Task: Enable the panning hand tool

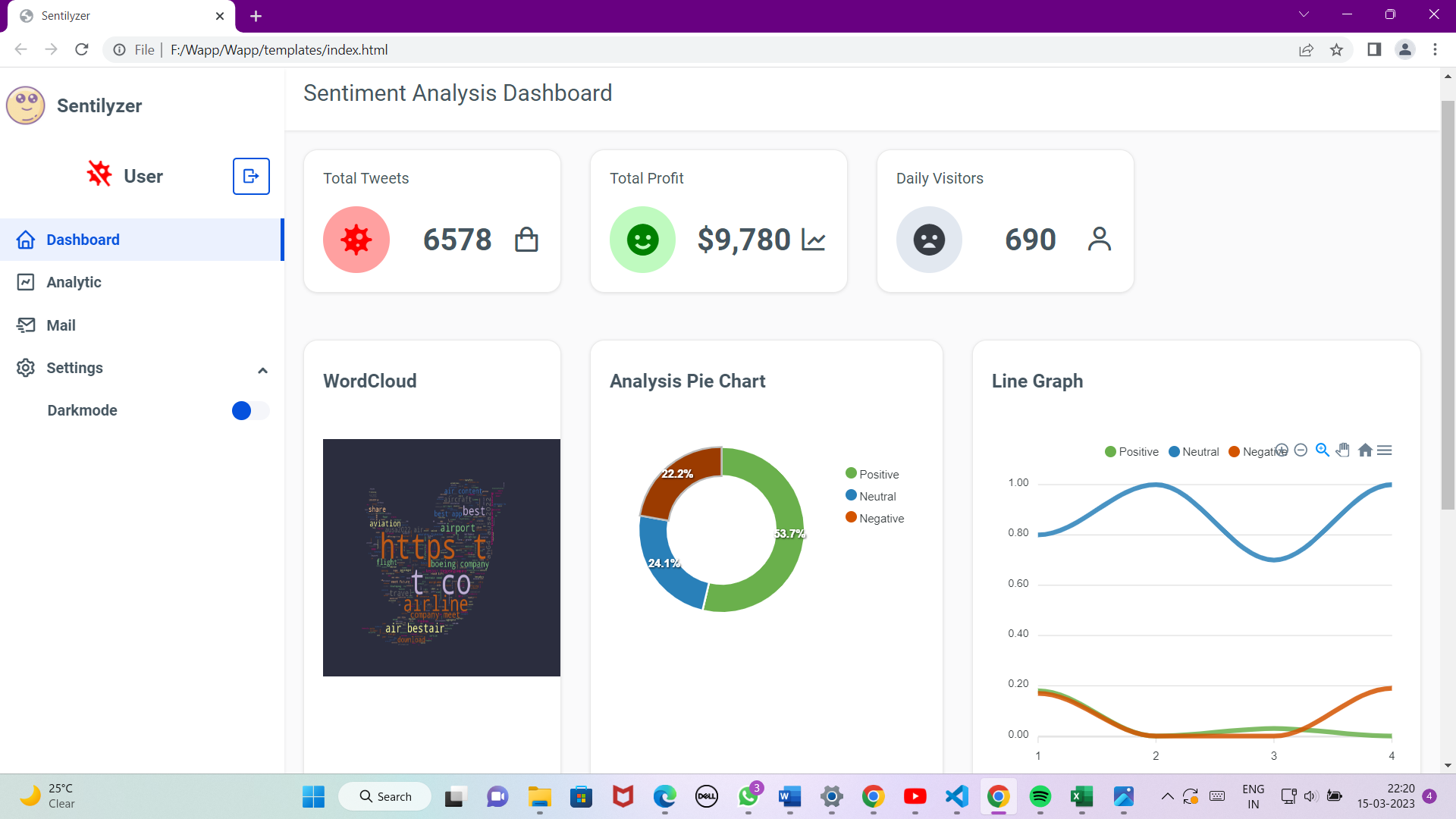Action: [1343, 450]
